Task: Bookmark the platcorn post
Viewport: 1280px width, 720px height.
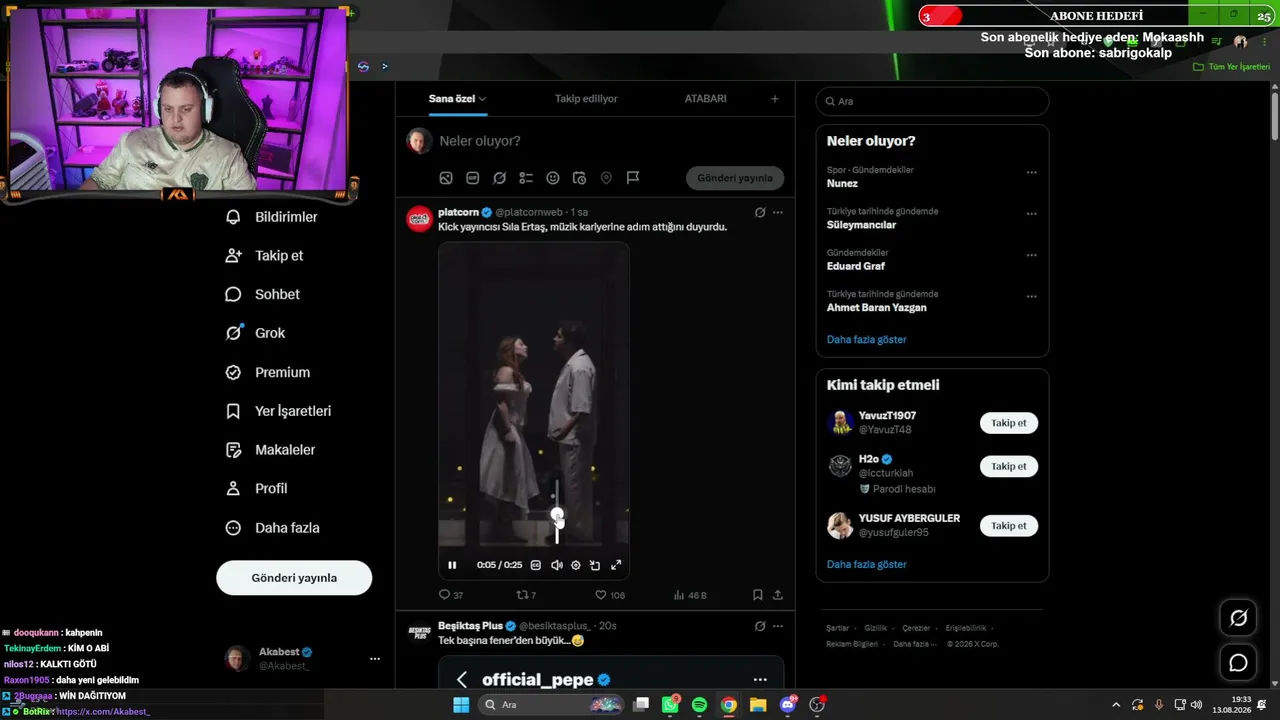Action: tap(758, 595)
